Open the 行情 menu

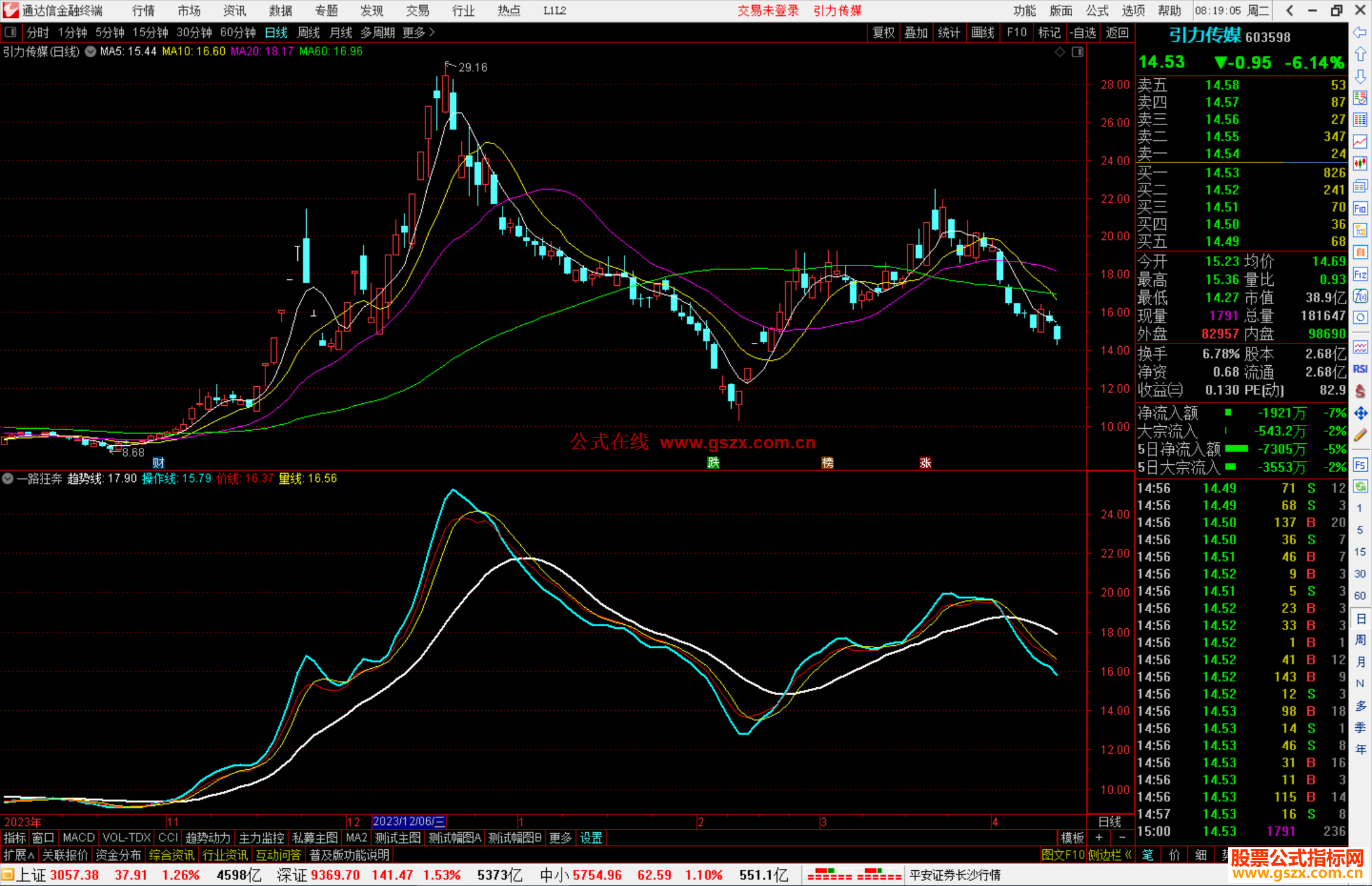click(143, 10)
